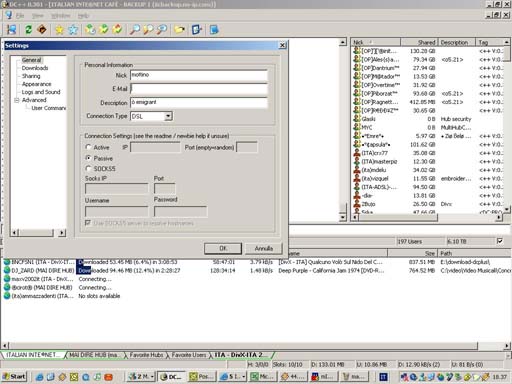Click the user icon beside Glasls

(x=357, y=119)
